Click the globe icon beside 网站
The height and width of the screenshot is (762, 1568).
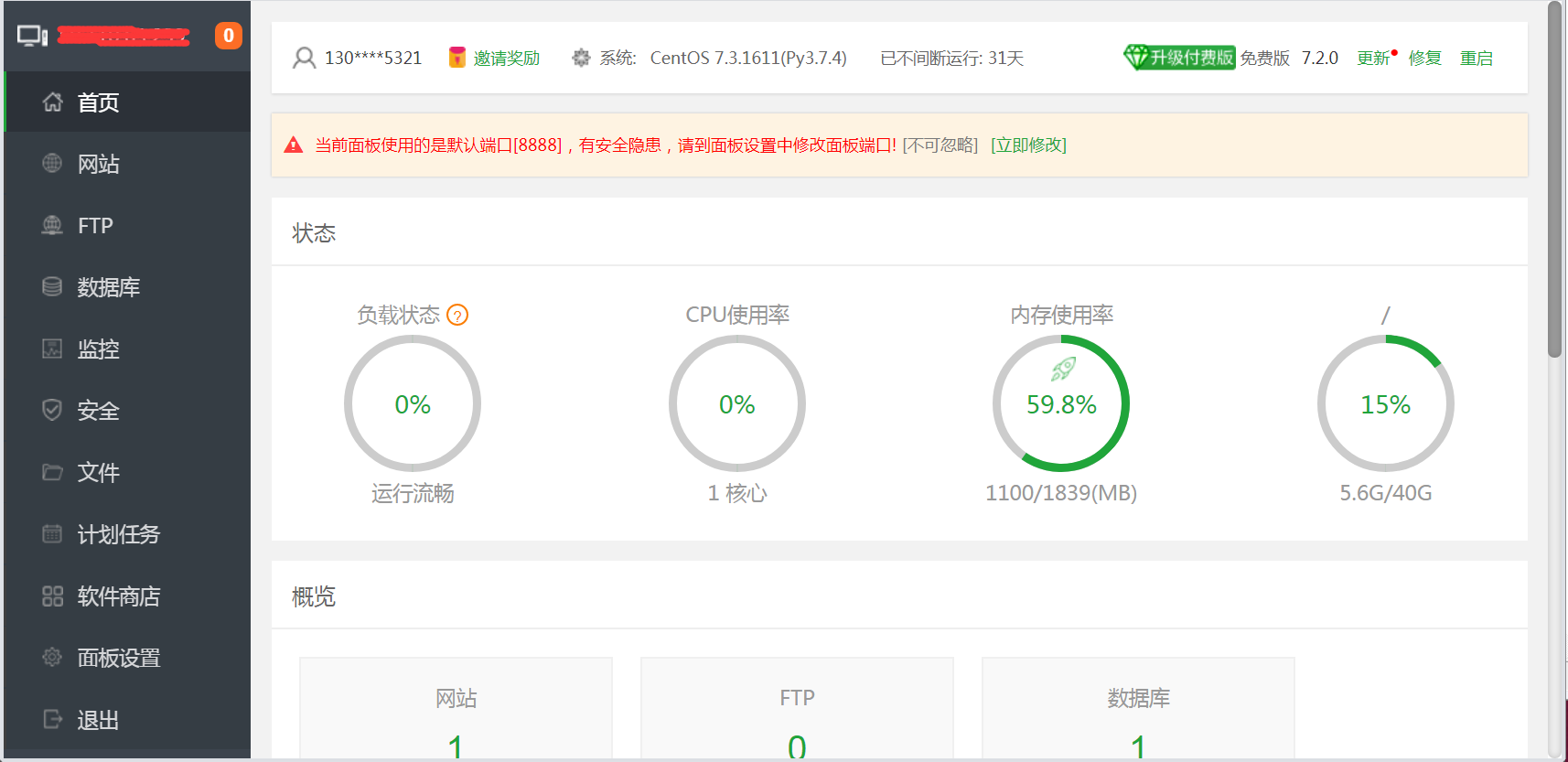(52, 163)
